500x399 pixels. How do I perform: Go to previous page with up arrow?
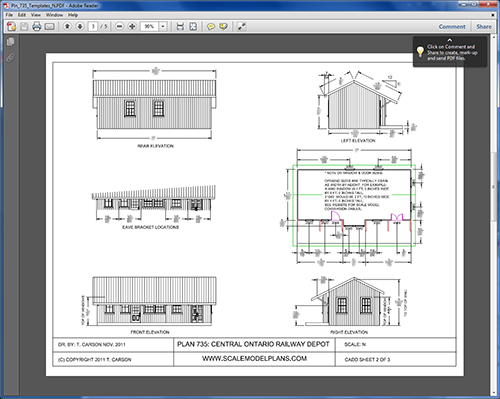pyautogui.click(x=67, y=26)
